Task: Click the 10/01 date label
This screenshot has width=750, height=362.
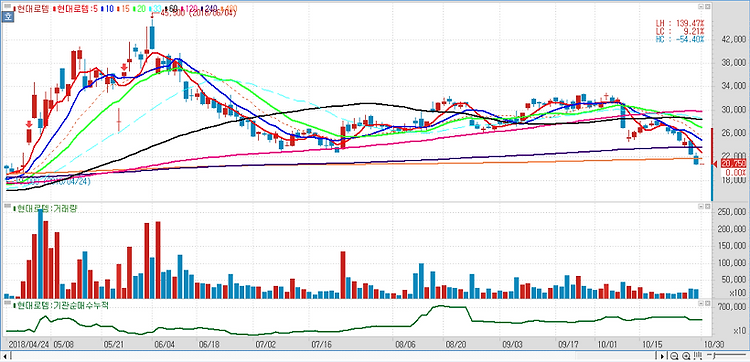Action: (607, 344)
